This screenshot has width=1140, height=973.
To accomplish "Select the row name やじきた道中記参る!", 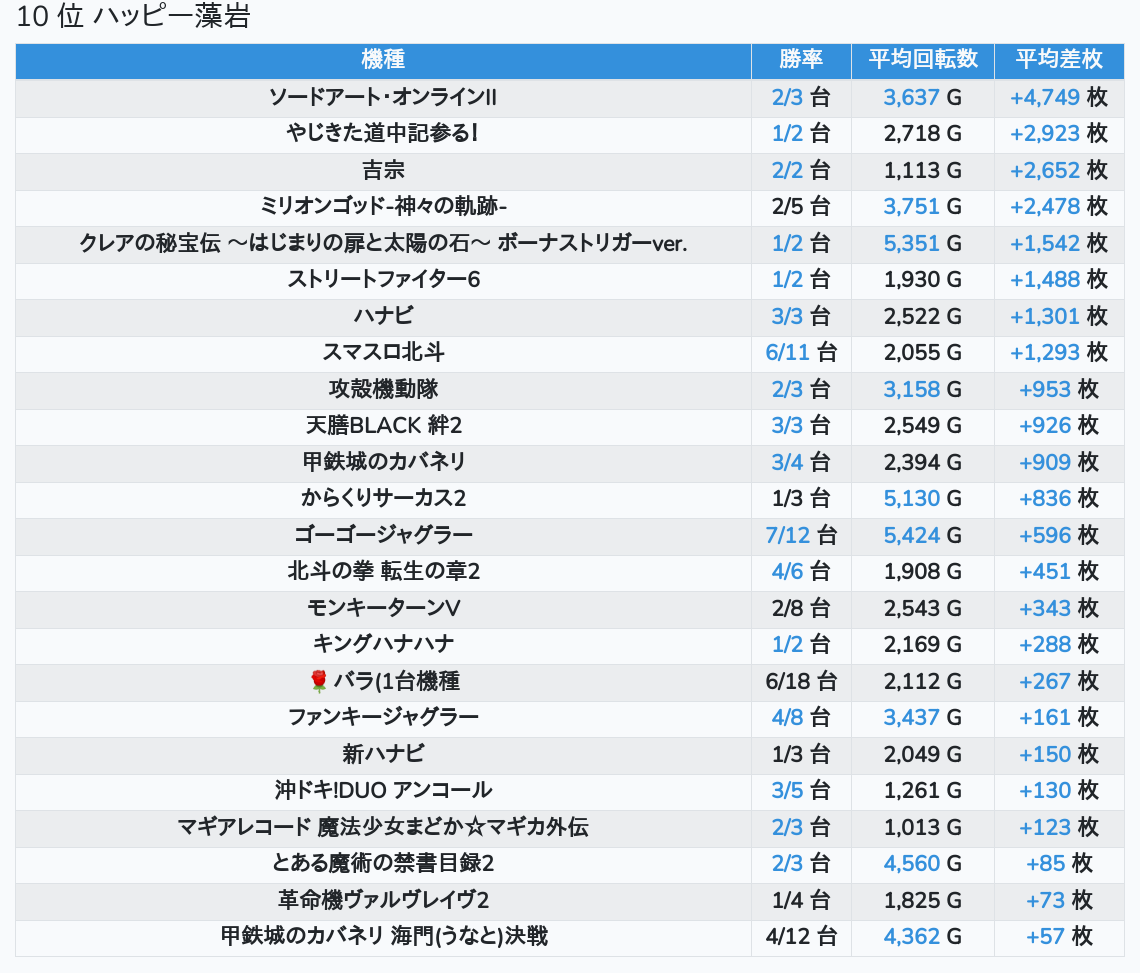I will click(x=383, y=134).
